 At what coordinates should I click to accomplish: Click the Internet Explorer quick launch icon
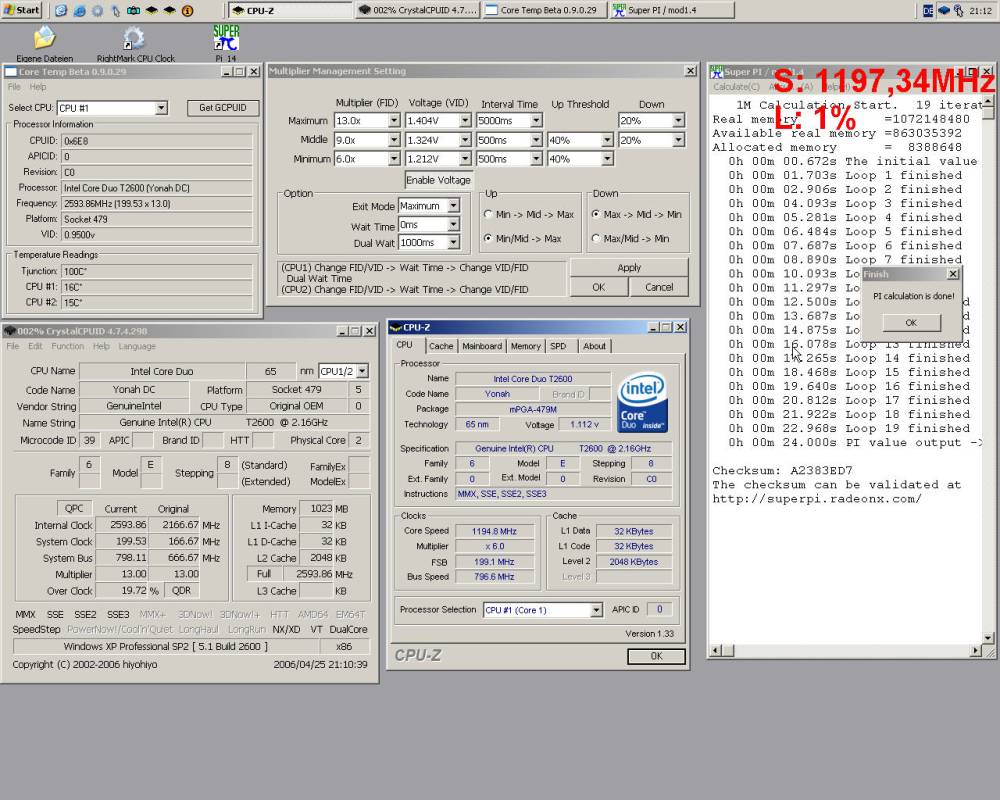[61, 10]
